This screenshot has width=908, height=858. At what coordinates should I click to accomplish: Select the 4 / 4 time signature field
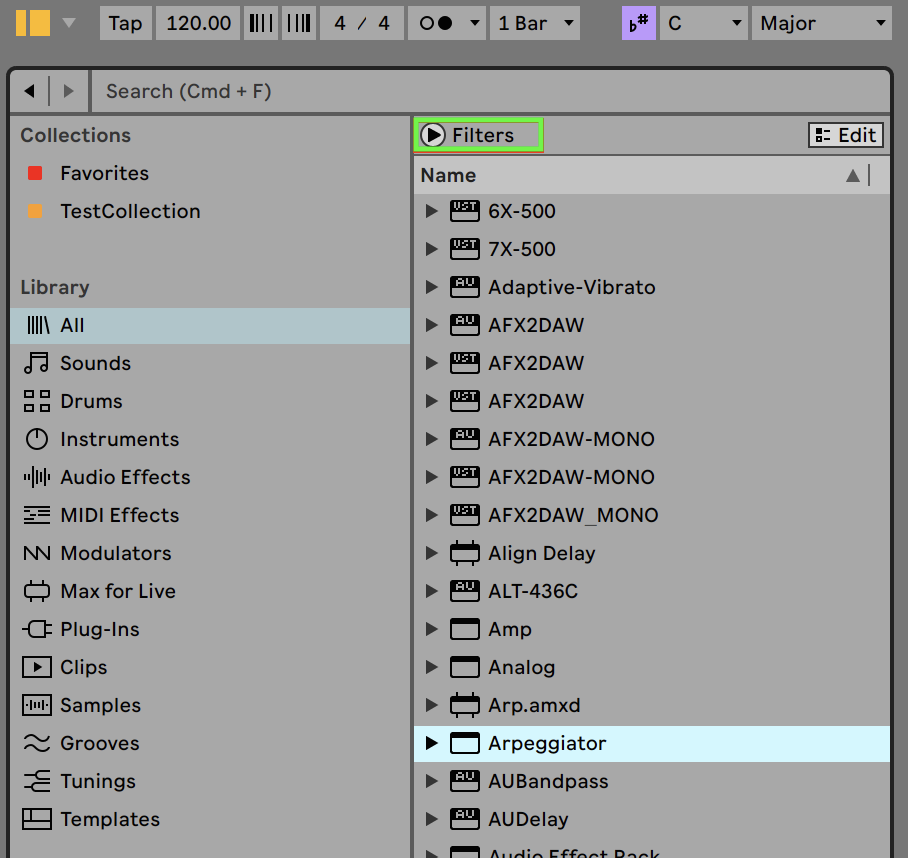[x=362, y=23]
